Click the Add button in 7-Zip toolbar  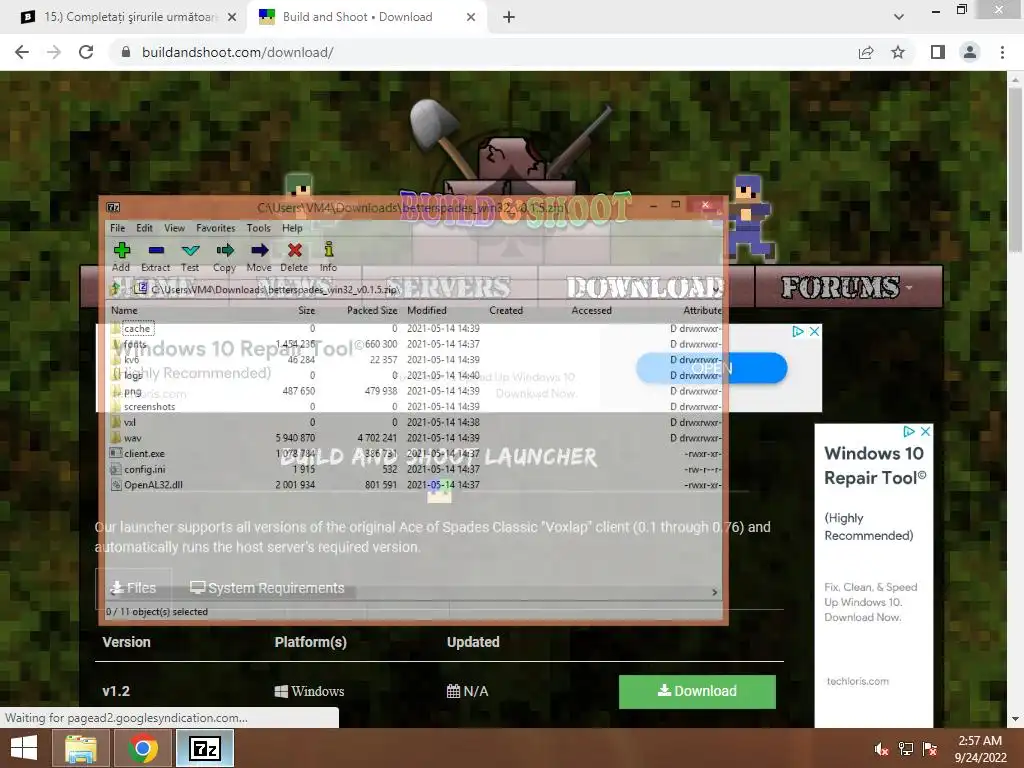tap(121, 257)
